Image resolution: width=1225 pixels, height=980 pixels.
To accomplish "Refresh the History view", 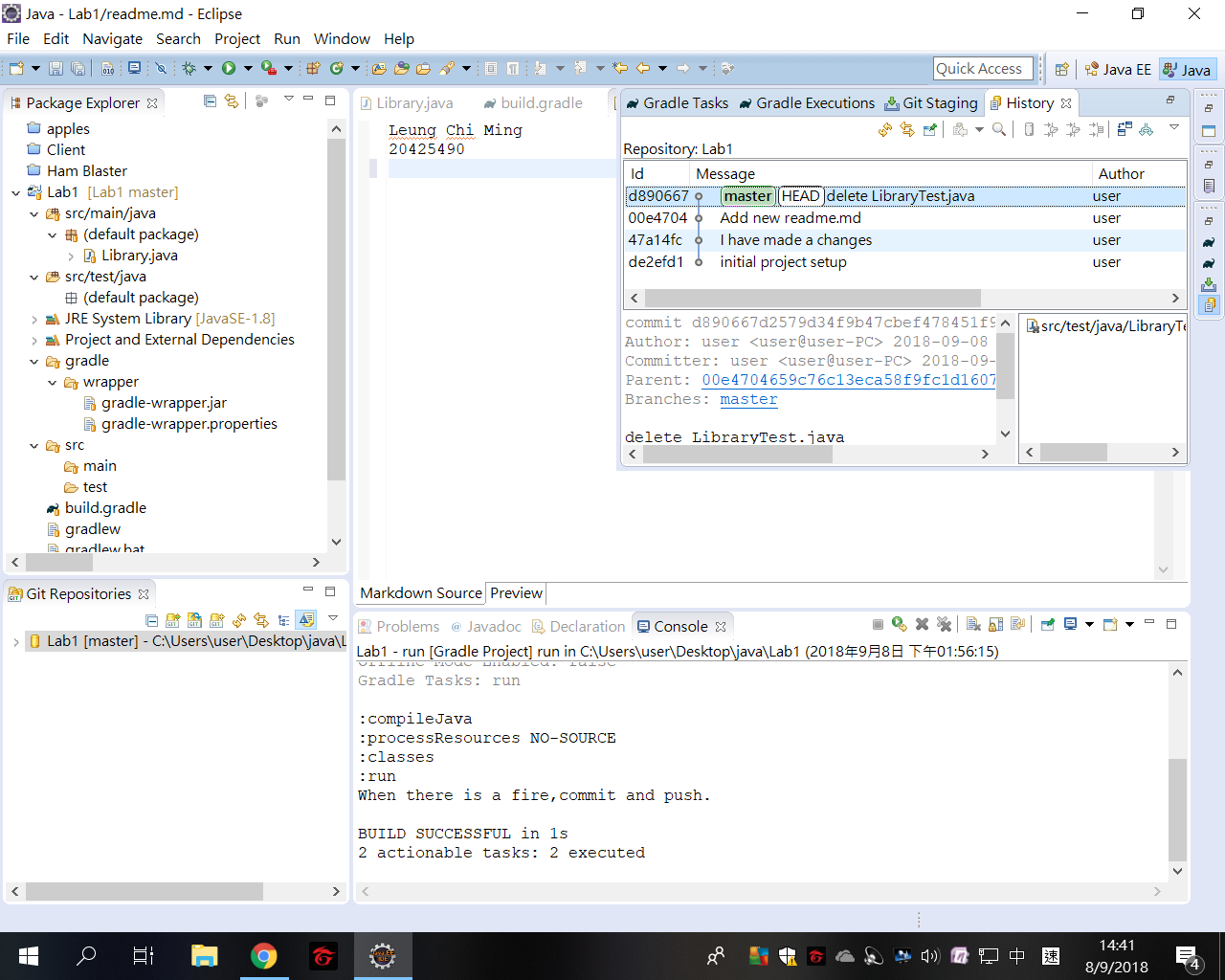I will (883, 128).
